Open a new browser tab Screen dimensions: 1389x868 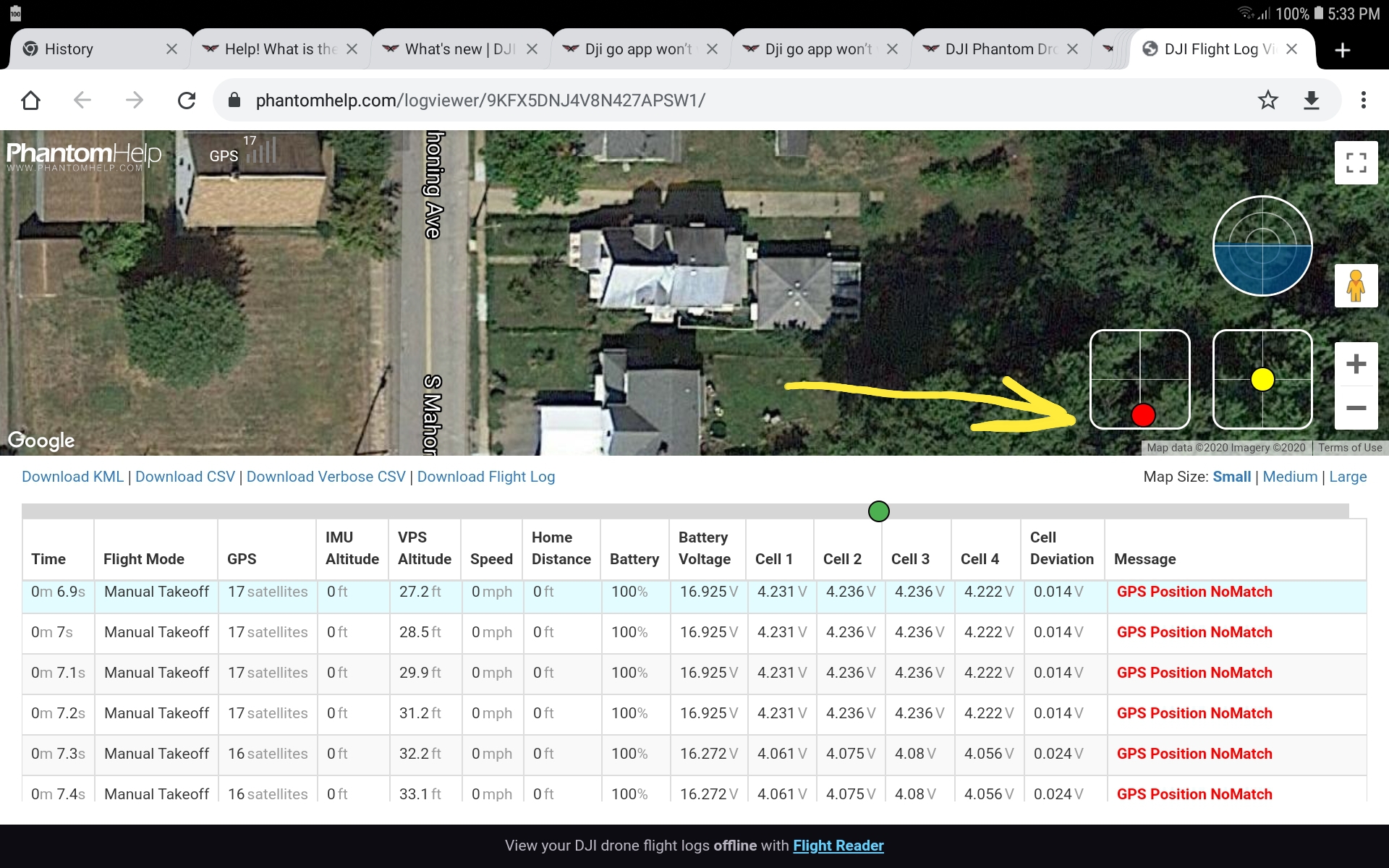[x=1343, y=50]
